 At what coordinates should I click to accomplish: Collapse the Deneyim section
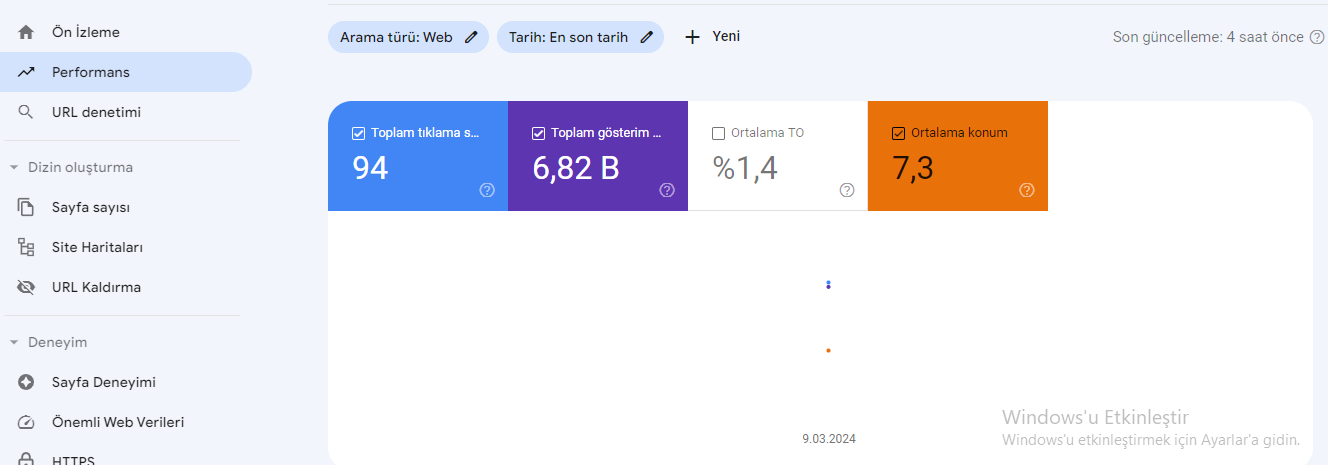[x=14, y=342]
